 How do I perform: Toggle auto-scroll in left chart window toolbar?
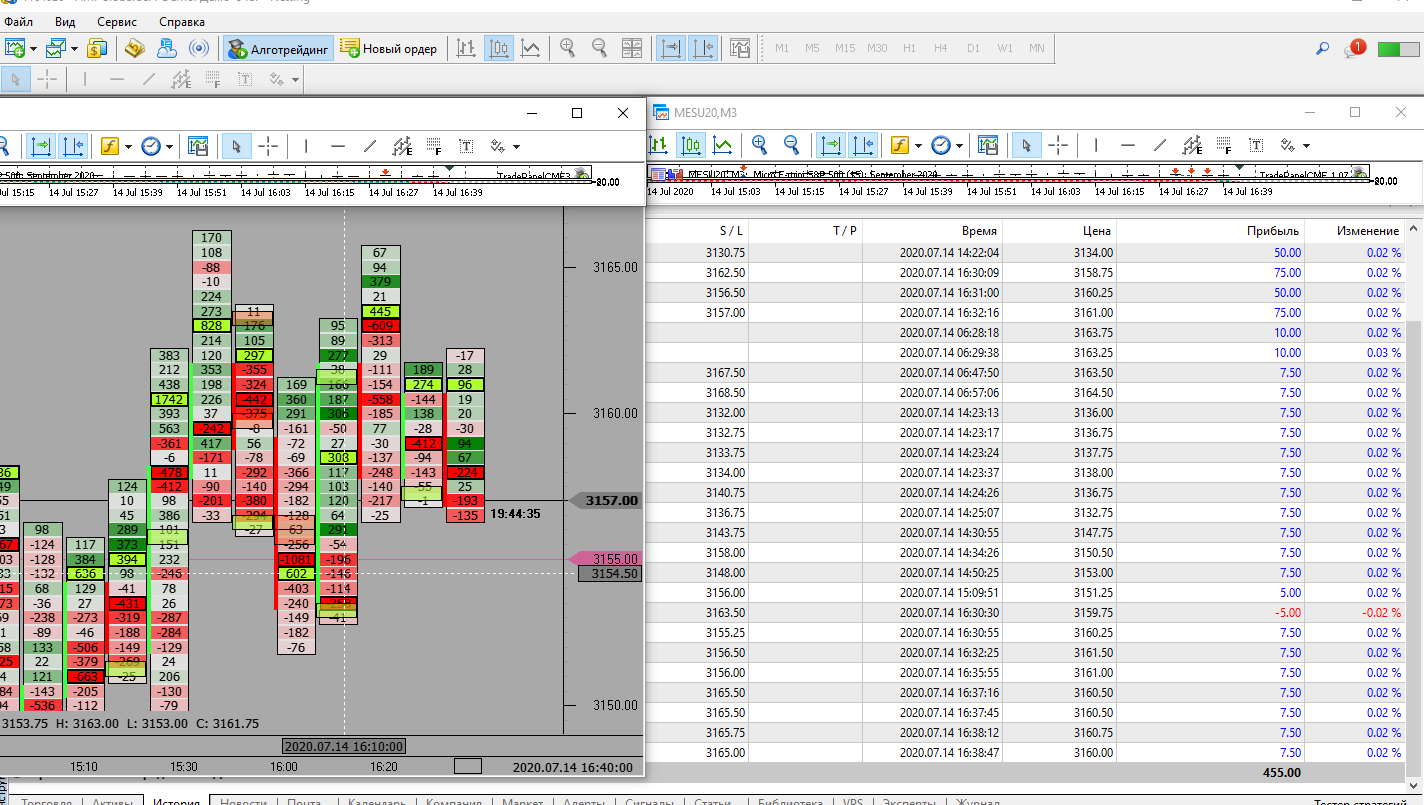pos(41,146)
